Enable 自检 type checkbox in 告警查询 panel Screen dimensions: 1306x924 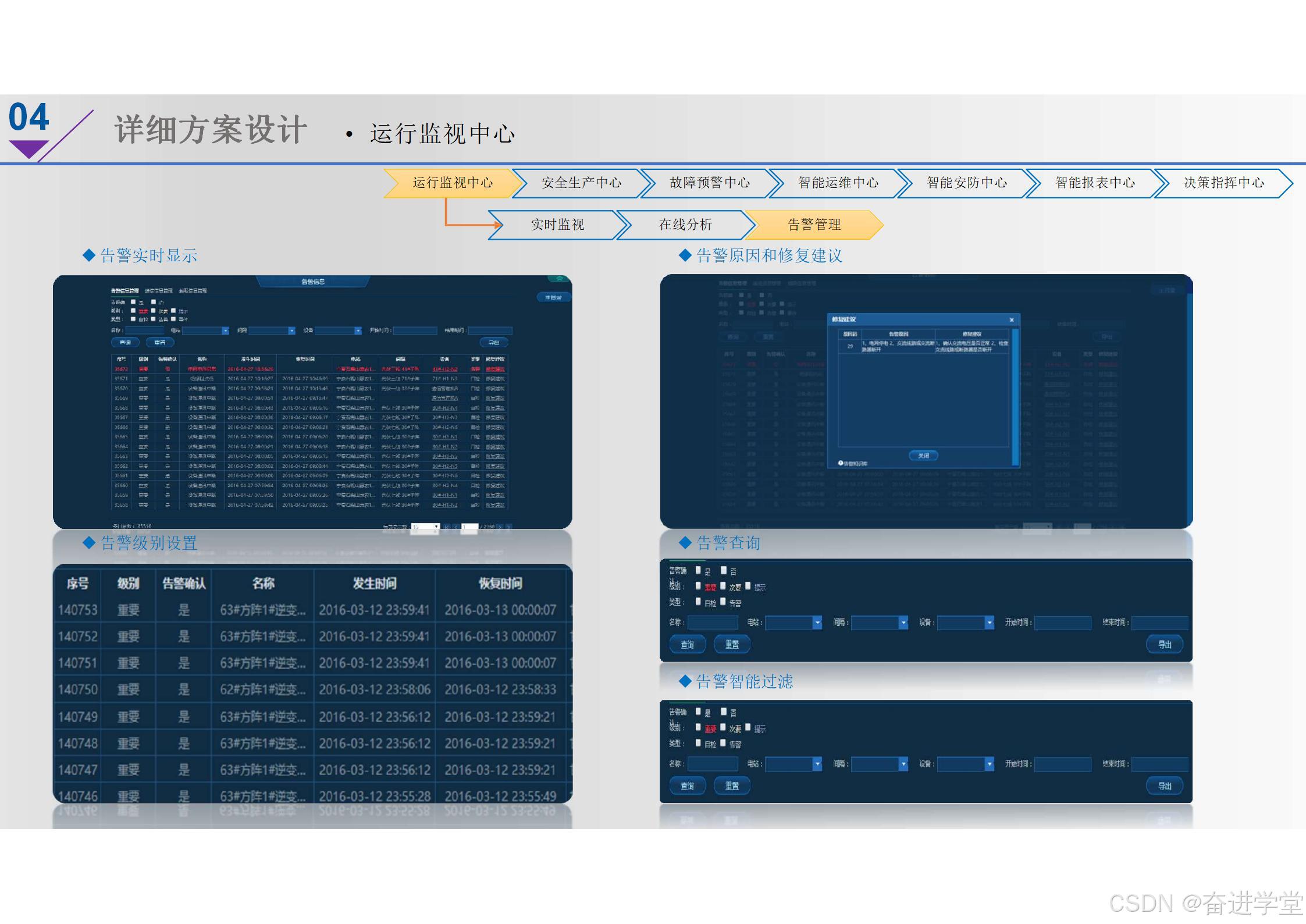coord(698,602)
